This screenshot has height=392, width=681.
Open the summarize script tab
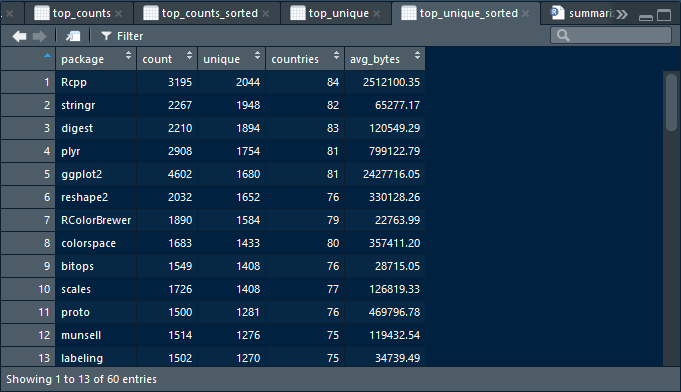tap(582, 13)
